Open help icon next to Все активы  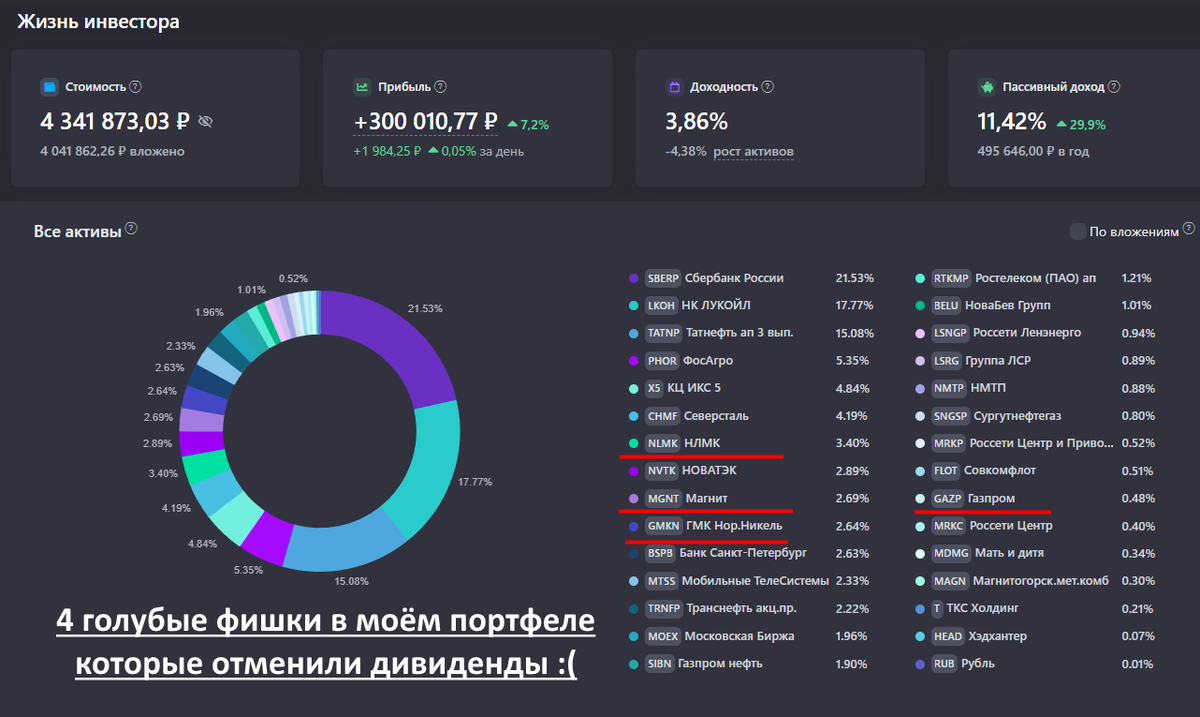click(131, 229)
